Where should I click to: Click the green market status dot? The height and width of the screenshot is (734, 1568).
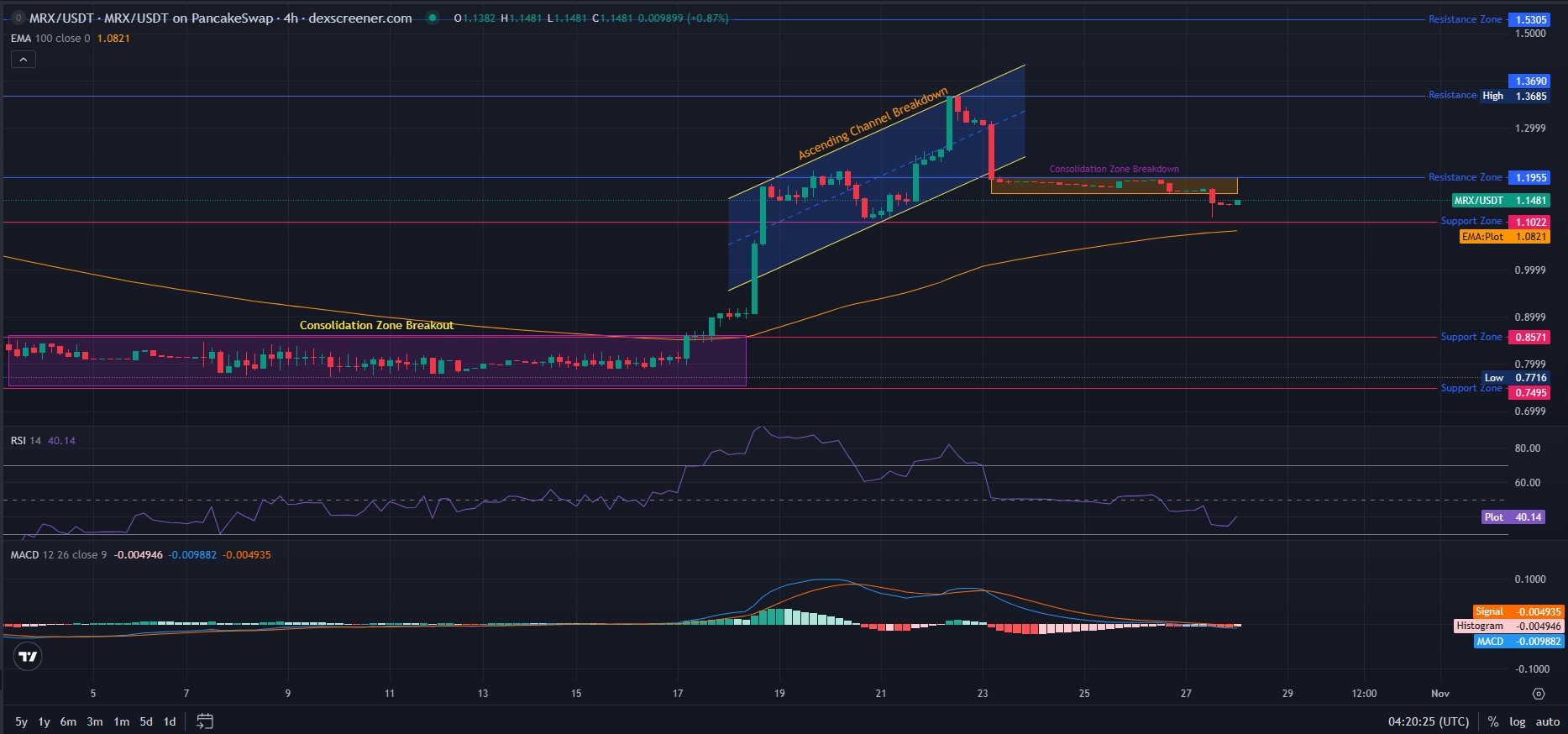click(x=433, y=18)
